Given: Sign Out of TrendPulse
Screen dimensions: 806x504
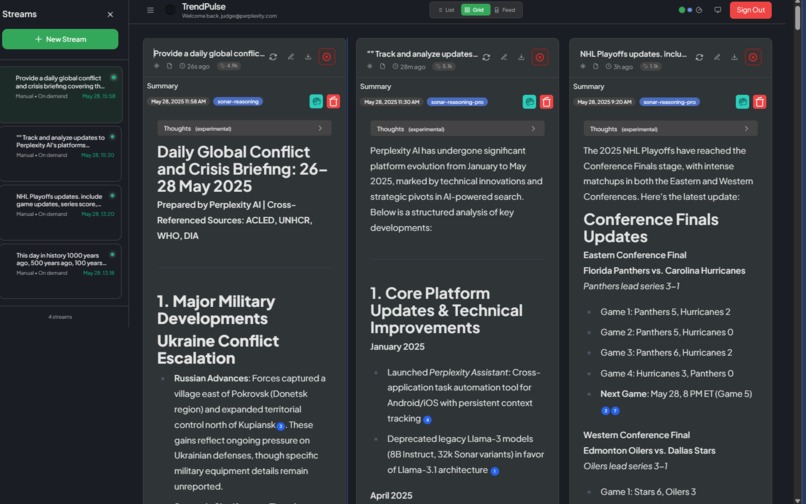Looking at the screenshot, I should pyautogui.click(x=750, y=10).
